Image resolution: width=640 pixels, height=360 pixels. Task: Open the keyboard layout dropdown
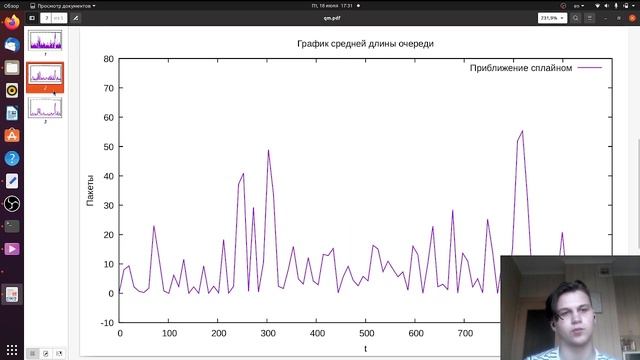tap(579, 6)
